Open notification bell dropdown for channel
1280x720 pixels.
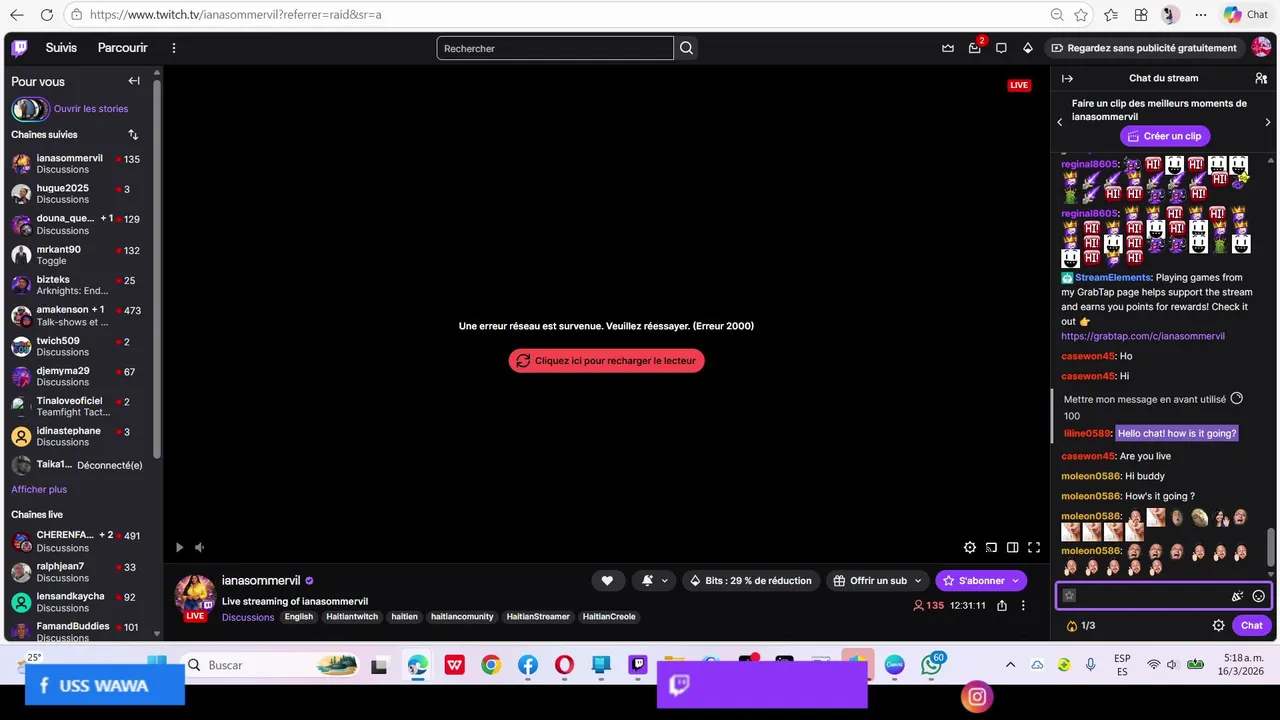coord(654,580)
